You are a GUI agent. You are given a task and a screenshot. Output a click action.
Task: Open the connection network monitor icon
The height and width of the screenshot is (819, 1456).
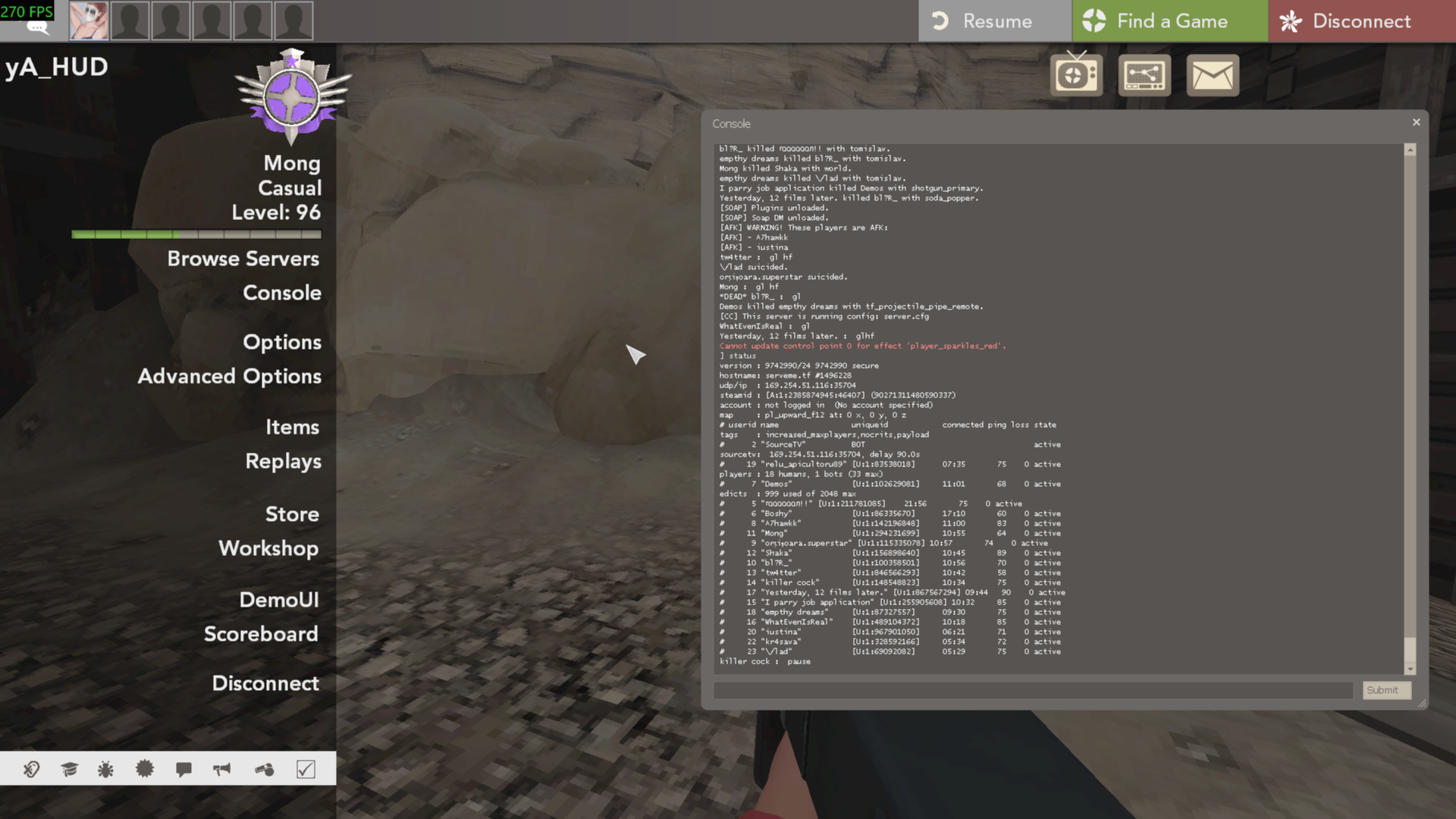pos(1144,75)
